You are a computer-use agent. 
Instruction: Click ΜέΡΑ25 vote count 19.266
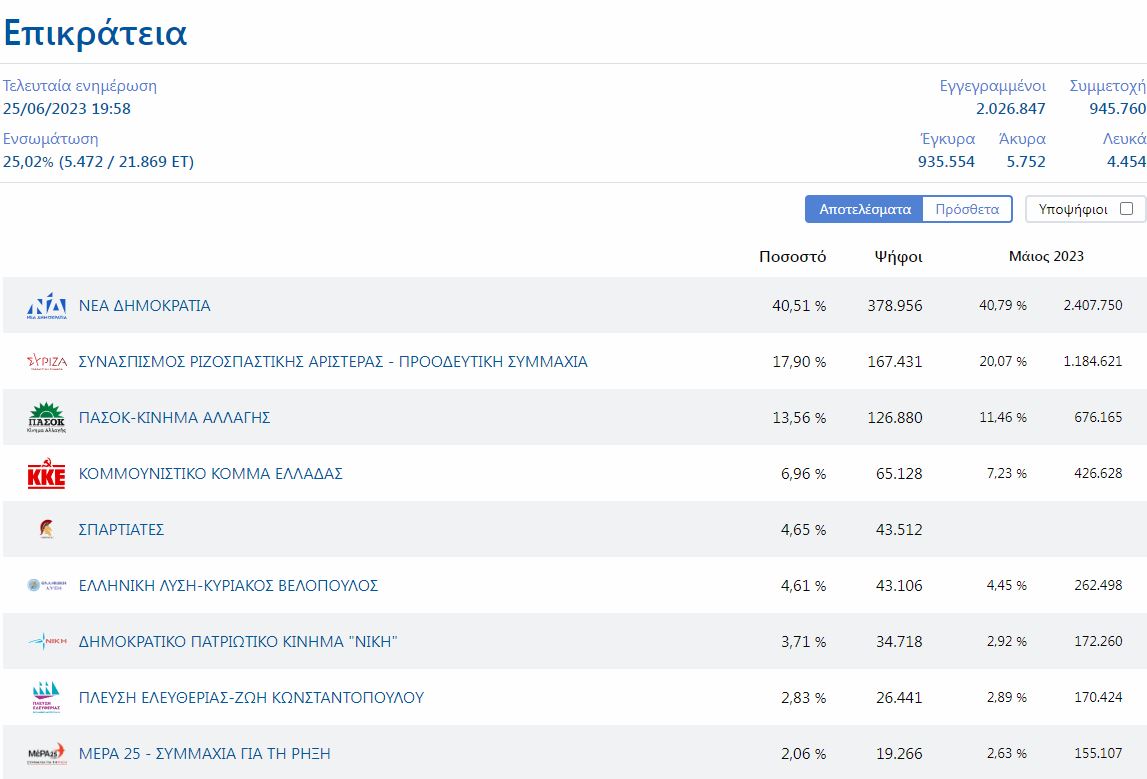point(899,753)
